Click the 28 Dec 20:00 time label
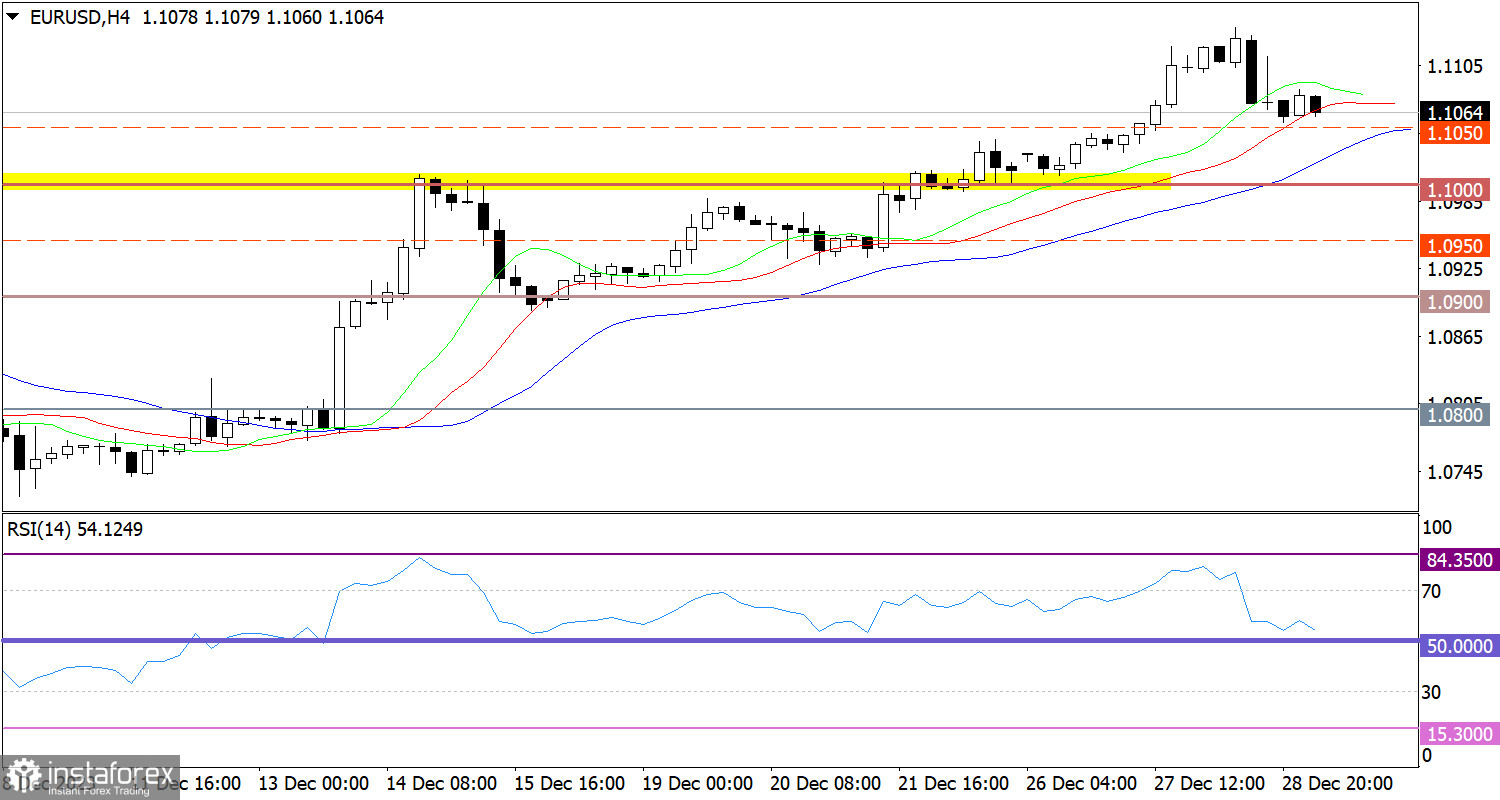The width and height of the screenshot is (1500, 800). [x=1338, y=782]
